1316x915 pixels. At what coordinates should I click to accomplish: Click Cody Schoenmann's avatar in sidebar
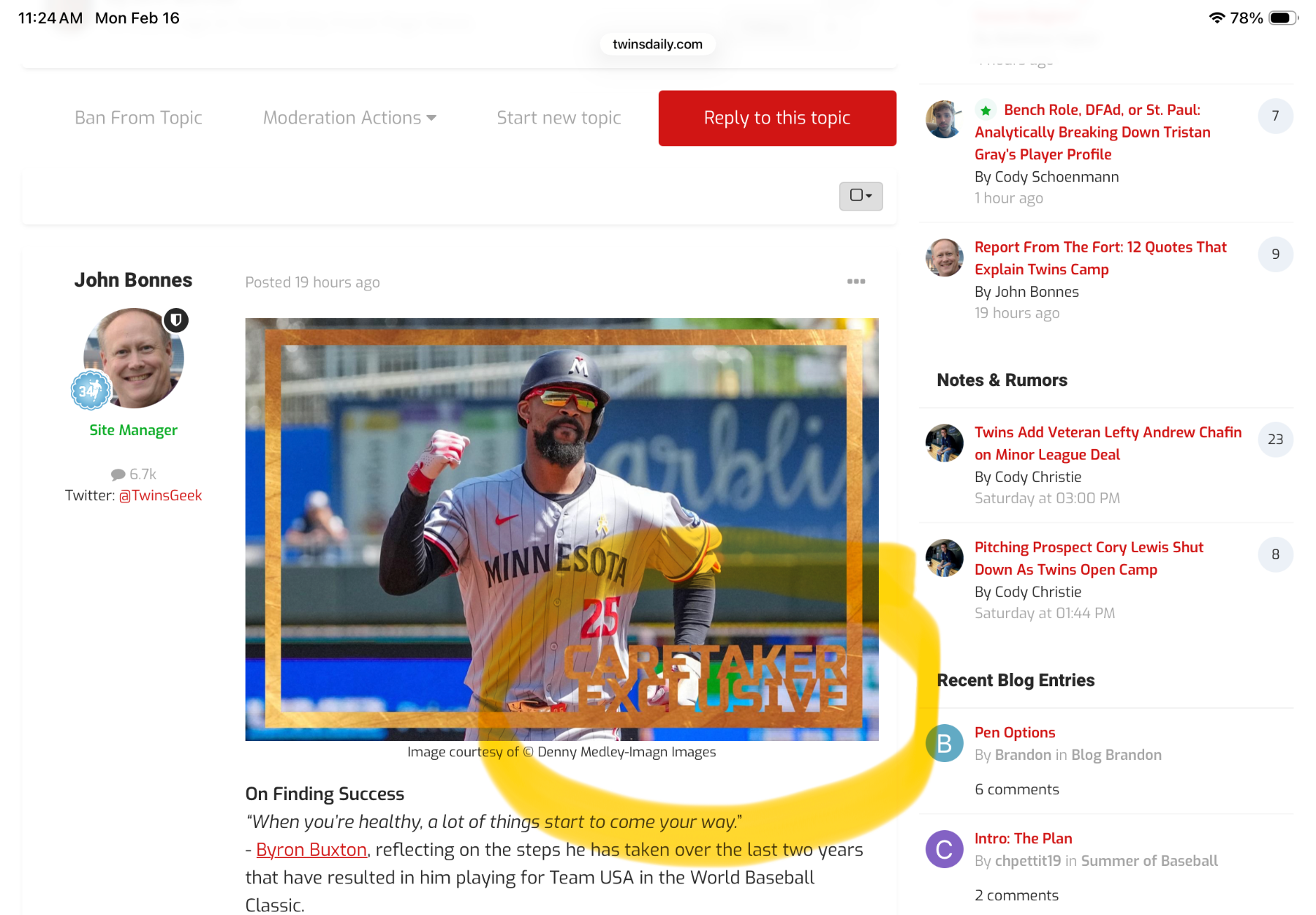[944, 119]
